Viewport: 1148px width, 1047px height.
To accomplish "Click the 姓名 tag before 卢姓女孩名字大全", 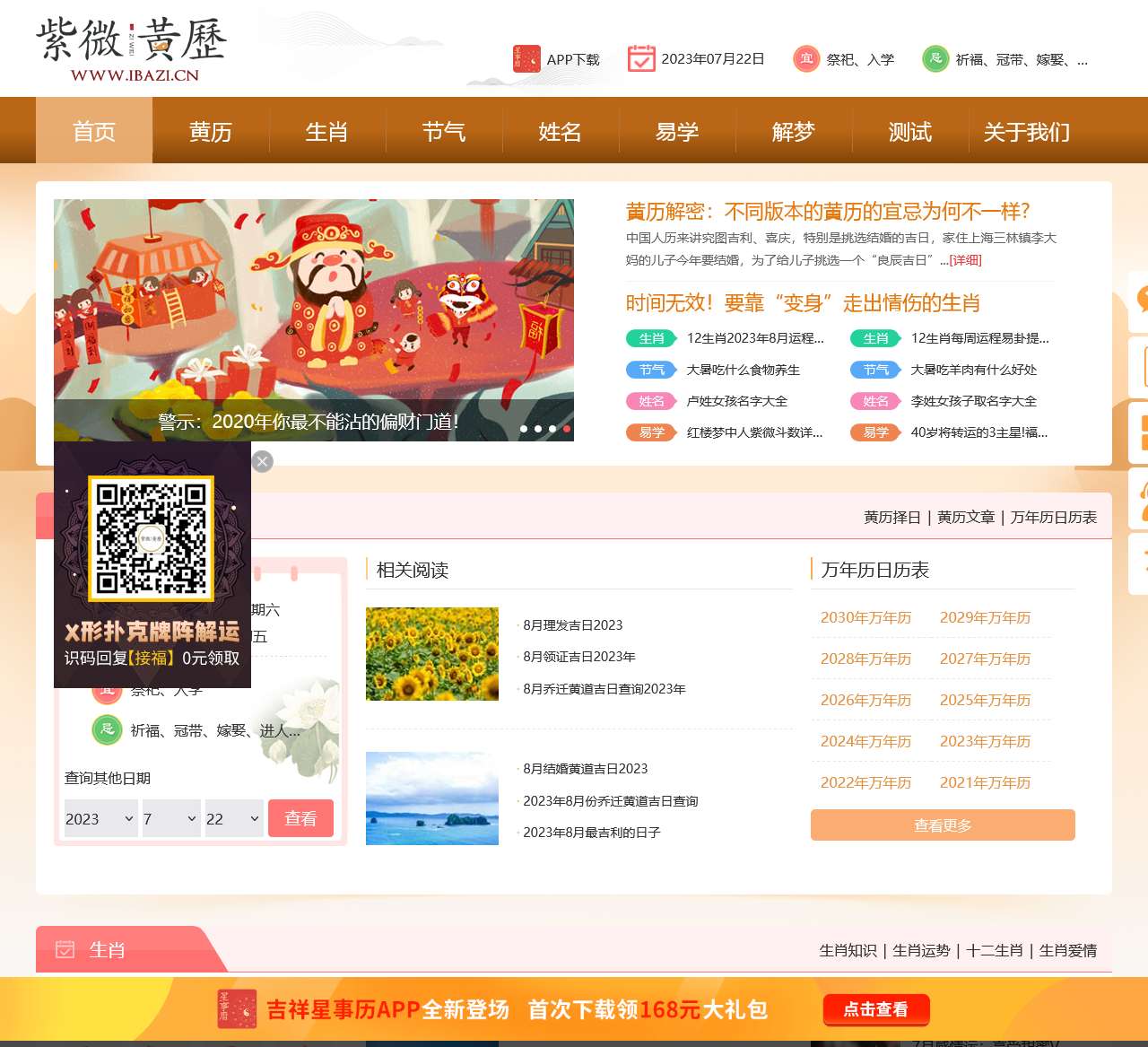I will 651,401.
